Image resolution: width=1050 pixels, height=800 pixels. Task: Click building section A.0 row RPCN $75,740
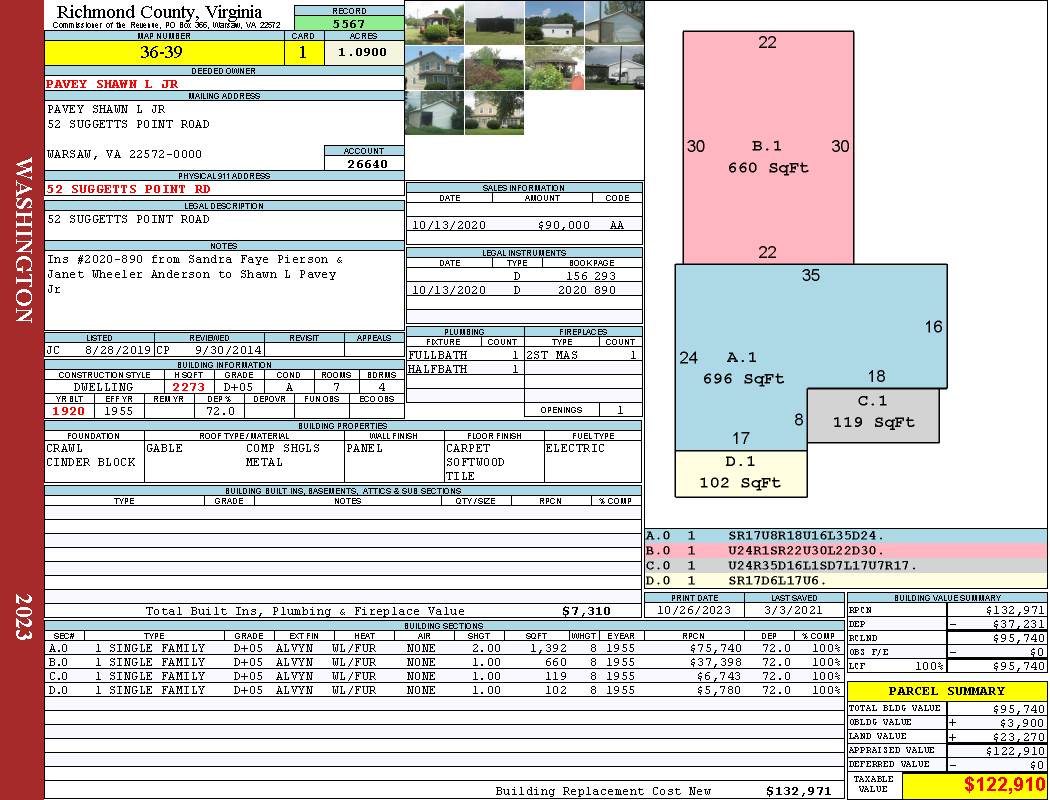click(715, 648)
